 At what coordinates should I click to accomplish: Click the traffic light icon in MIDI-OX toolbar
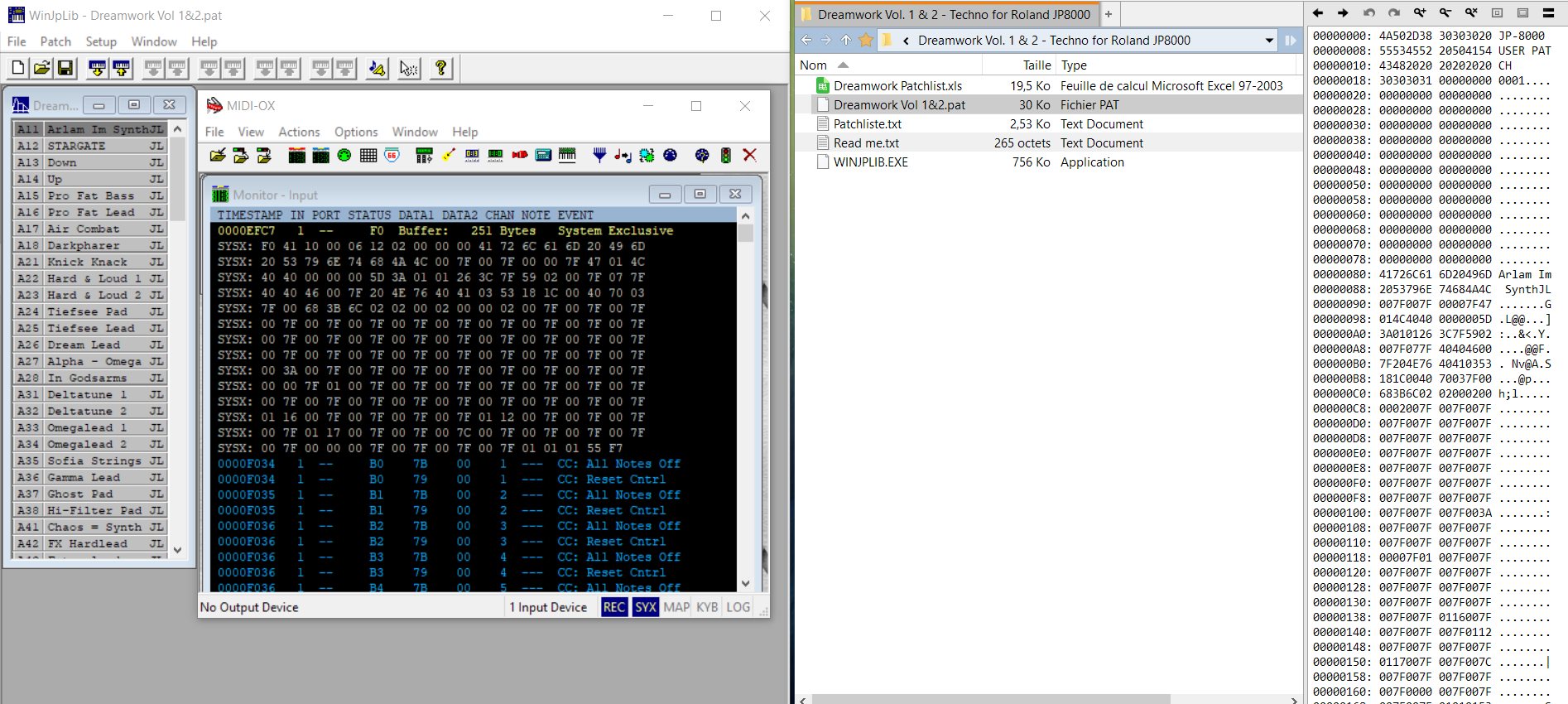(725, 155)
